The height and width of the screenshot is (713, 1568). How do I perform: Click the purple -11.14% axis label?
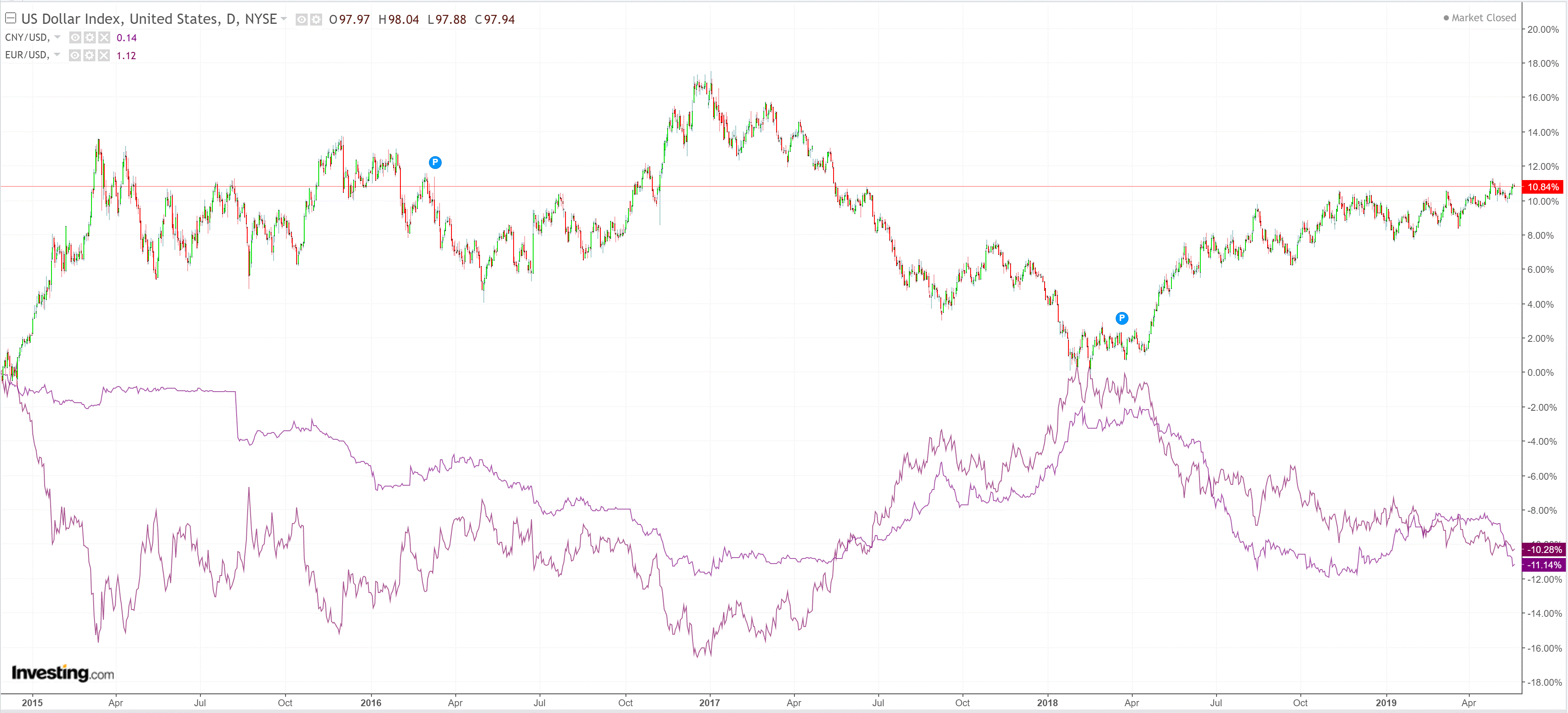(x=1544, y=565)
